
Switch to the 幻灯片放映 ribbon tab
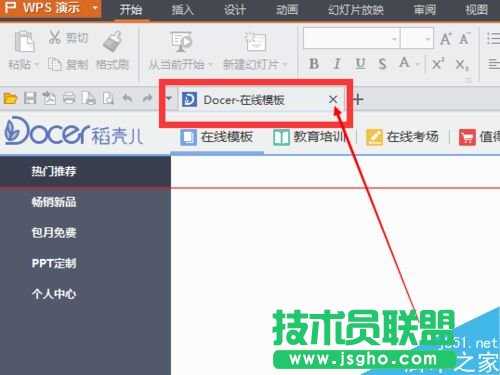coord(356,10)
